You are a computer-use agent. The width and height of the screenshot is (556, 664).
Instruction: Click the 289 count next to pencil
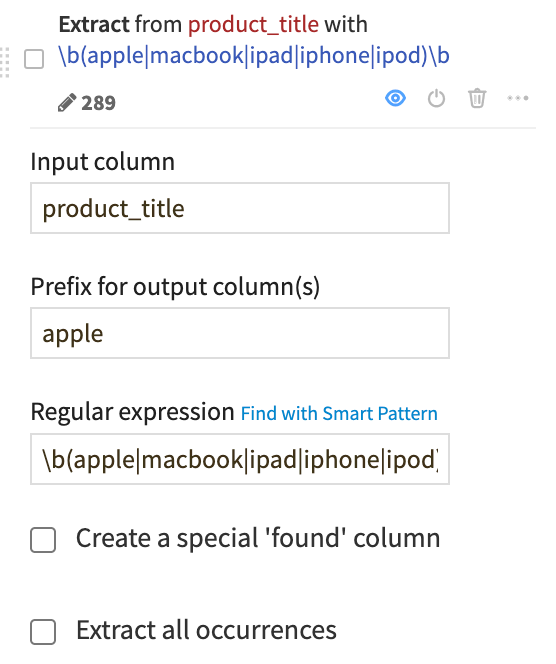tap(98, 103)
